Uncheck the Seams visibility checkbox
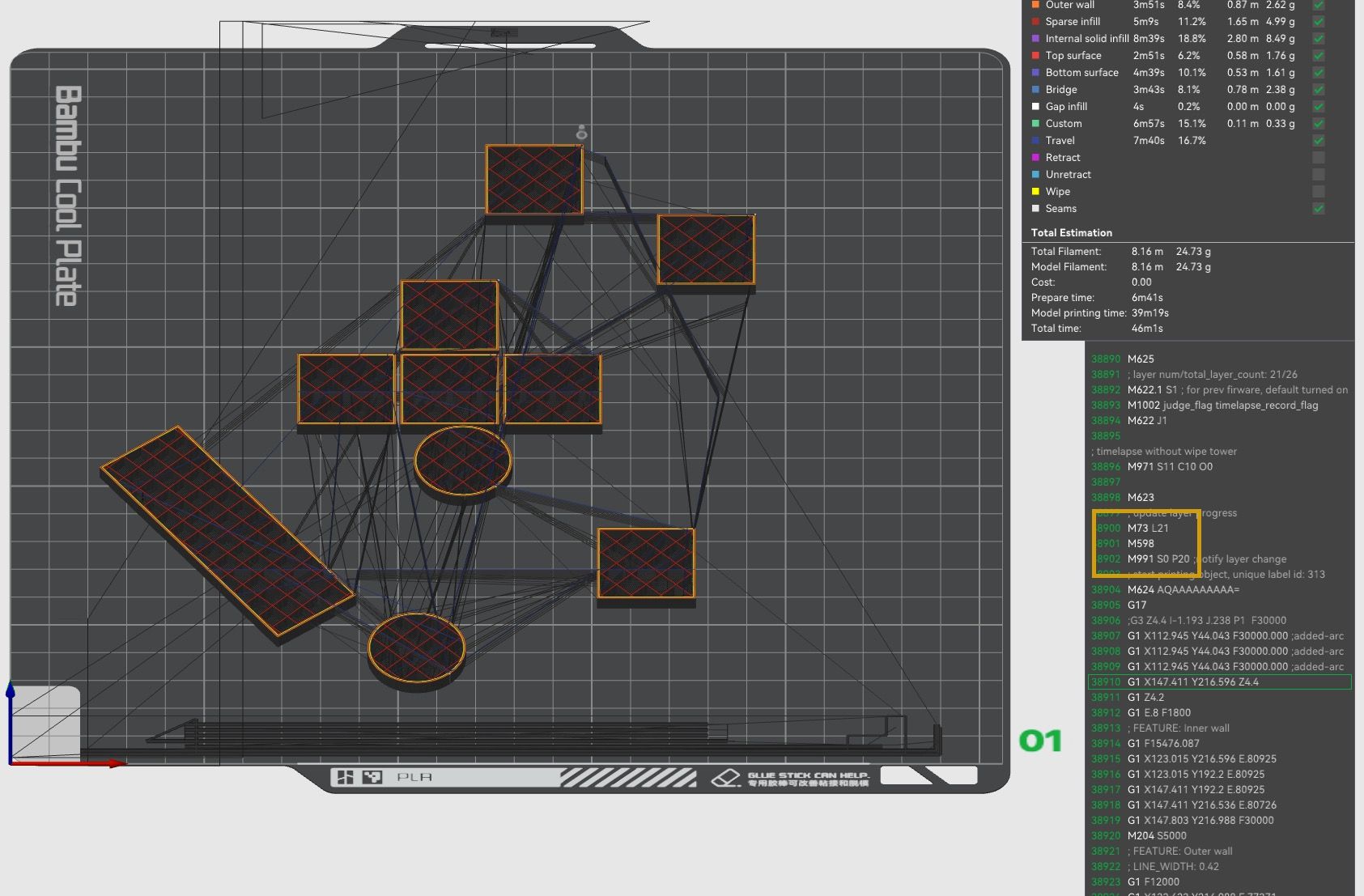 [1319, 209]
